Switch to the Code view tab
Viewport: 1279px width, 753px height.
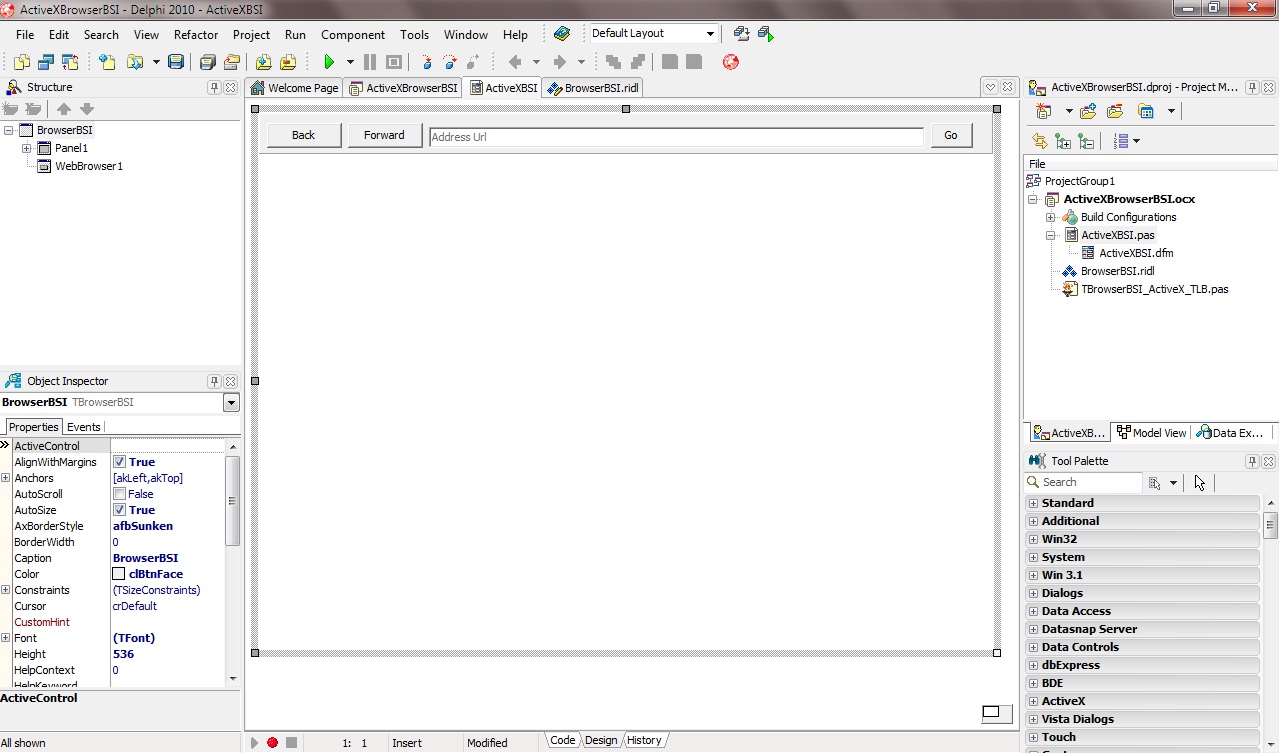pyautogui.click(x=563, y=740)
